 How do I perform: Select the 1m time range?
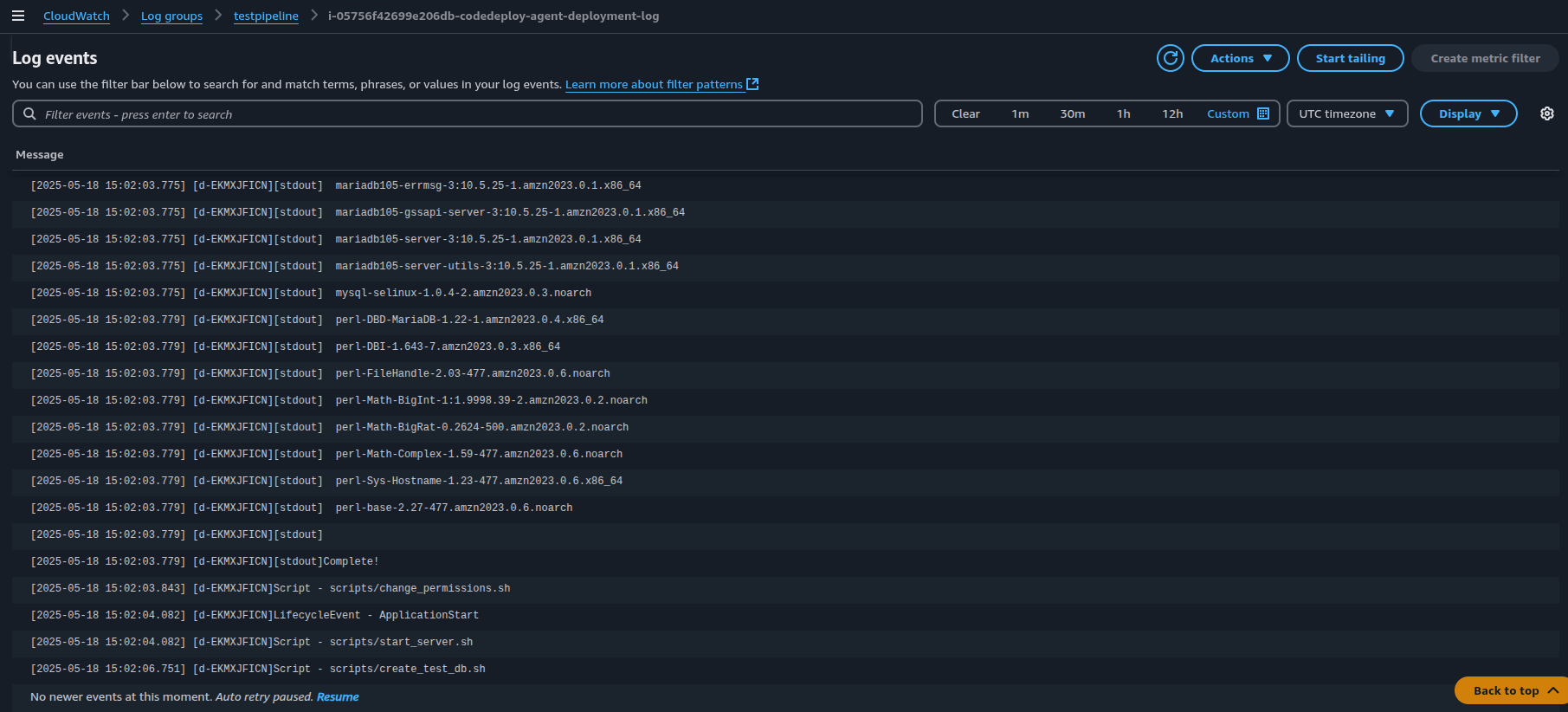pos(1020,113)
